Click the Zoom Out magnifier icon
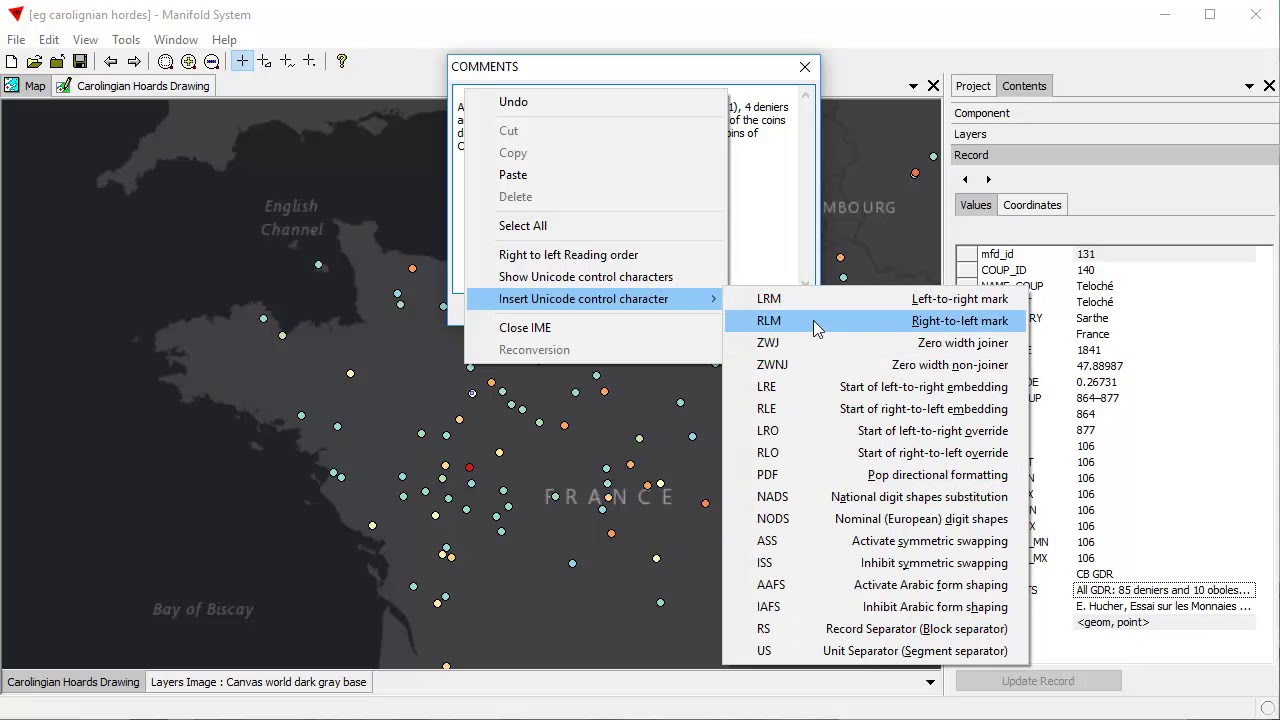The height and width of the screenshot is (720, 1280). click(x=212, y=62)
